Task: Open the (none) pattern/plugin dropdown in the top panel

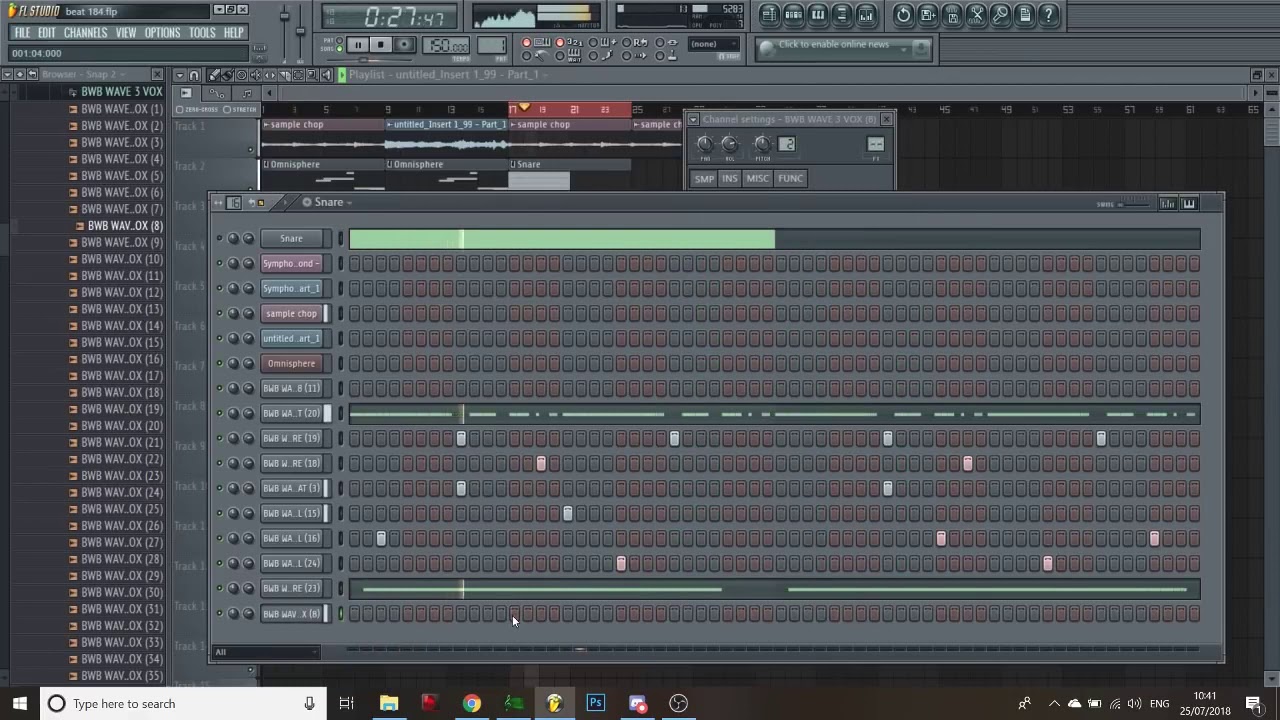Action: click(714, 44)
